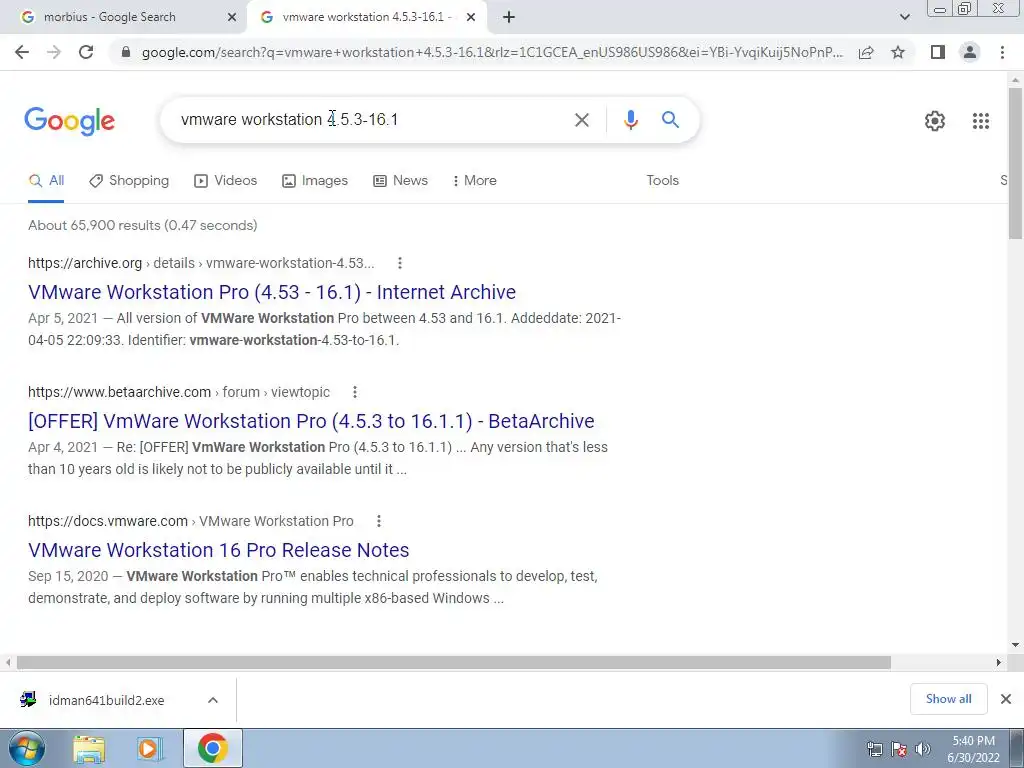This screenshot has width=1024, height=768.
Task: Open downloaded idman641build2.exe file
Action: [x=106, y=700]
